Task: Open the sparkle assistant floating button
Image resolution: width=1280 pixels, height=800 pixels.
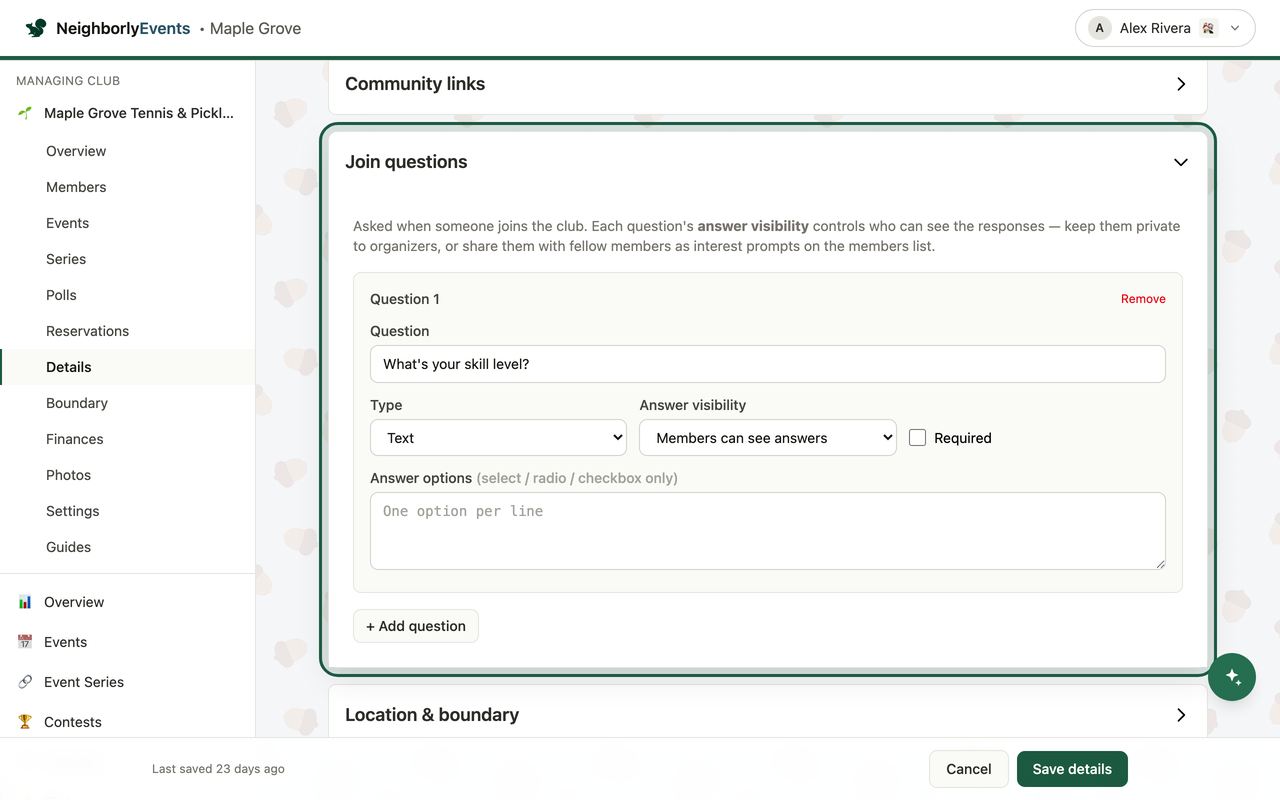Action: pos(1232,677)
